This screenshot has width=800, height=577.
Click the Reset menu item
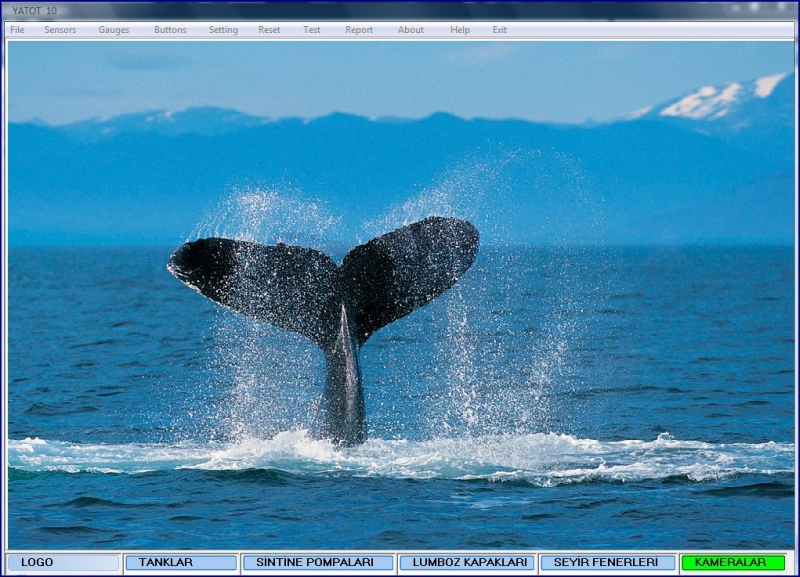pos(270,30)
